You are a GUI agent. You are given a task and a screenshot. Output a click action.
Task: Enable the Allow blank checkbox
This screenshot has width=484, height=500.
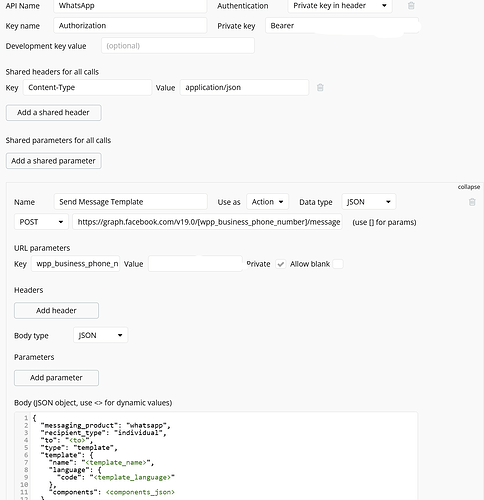[338, 264]
